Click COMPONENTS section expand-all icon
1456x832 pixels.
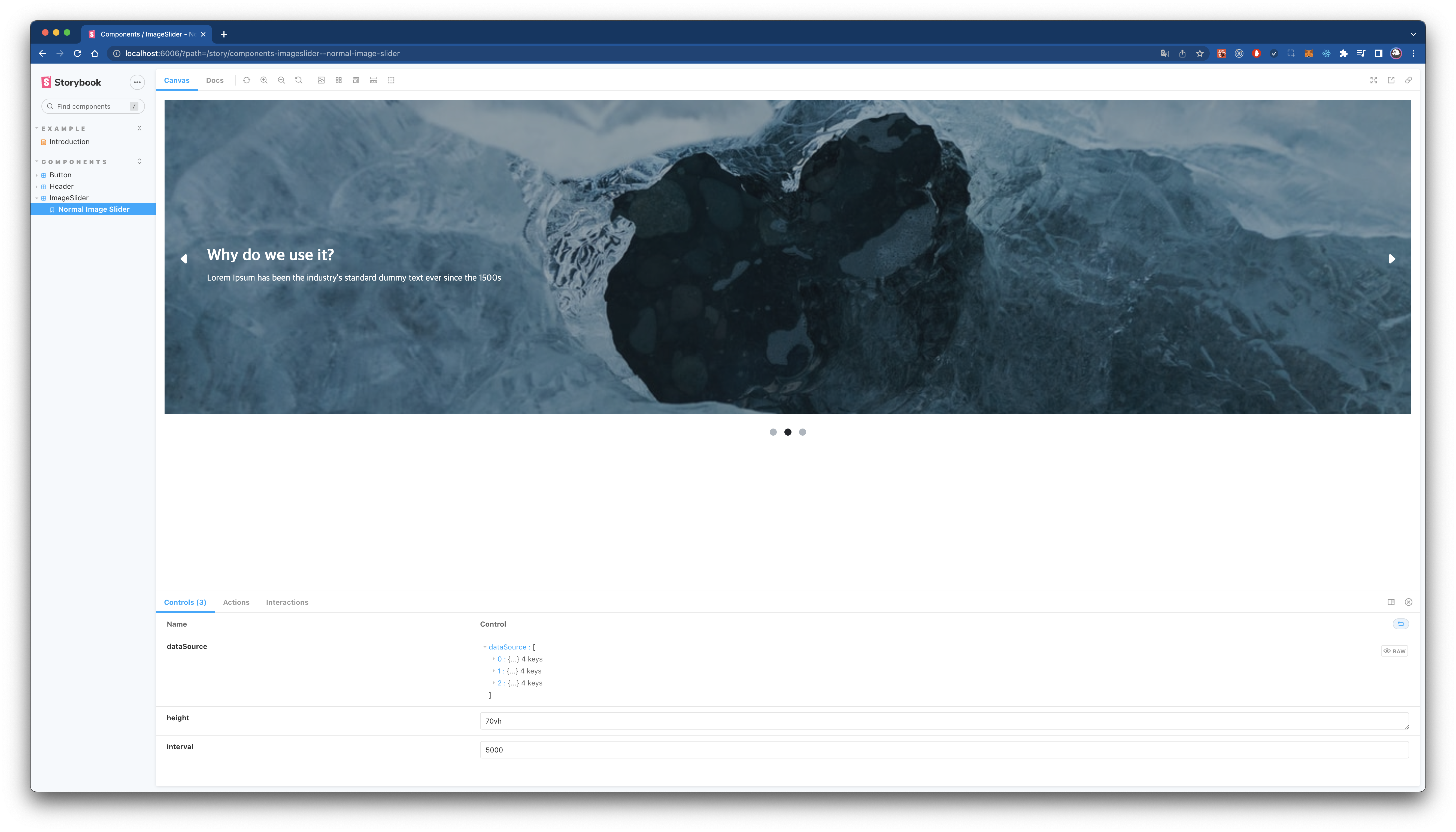click(139, 162)
